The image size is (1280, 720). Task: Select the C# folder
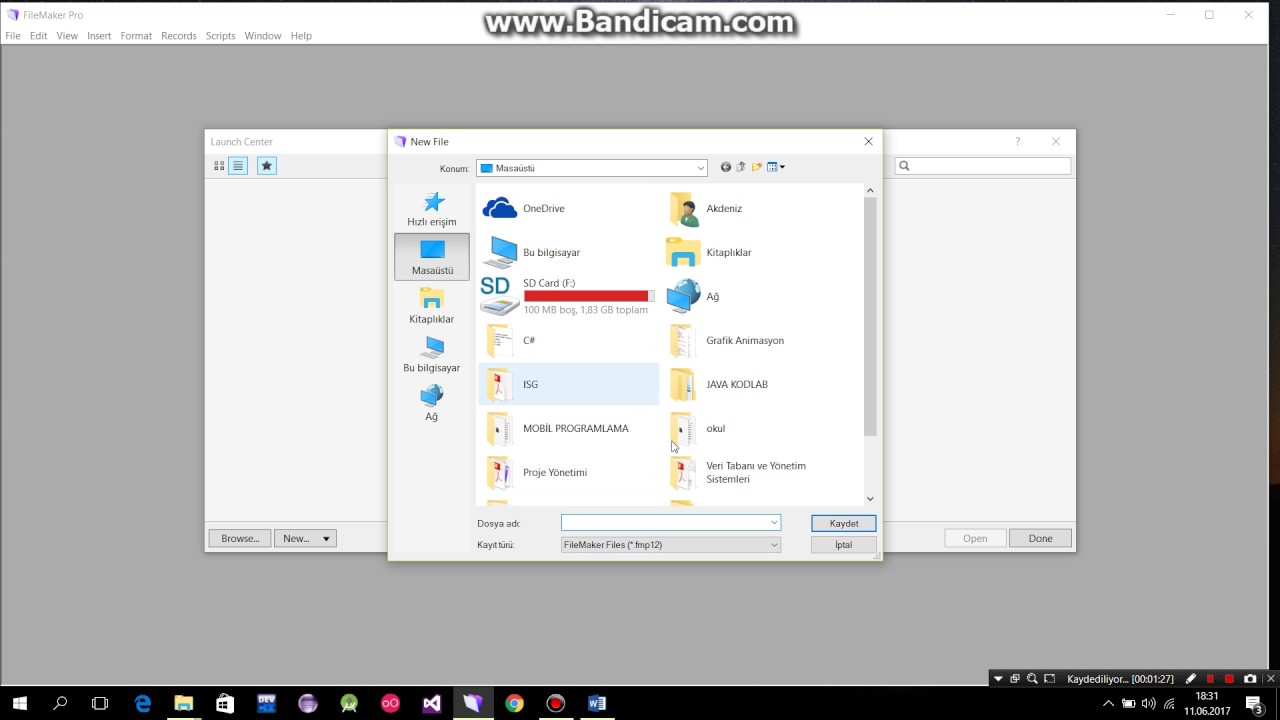coord(568,340)
